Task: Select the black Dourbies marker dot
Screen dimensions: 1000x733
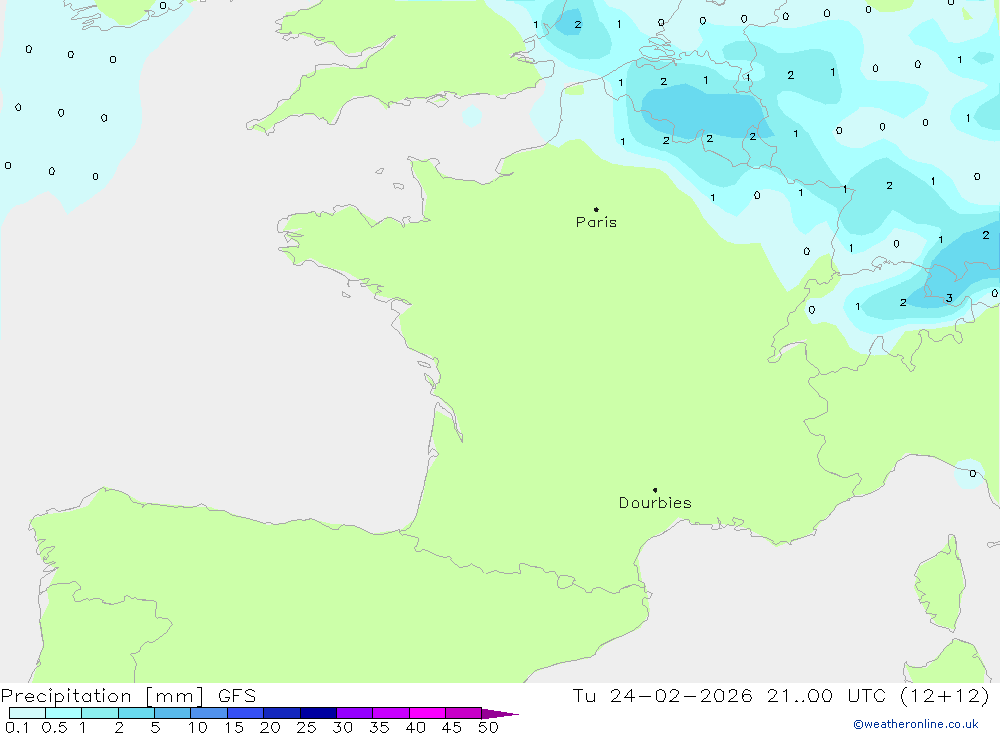Action: click(655, 490)
